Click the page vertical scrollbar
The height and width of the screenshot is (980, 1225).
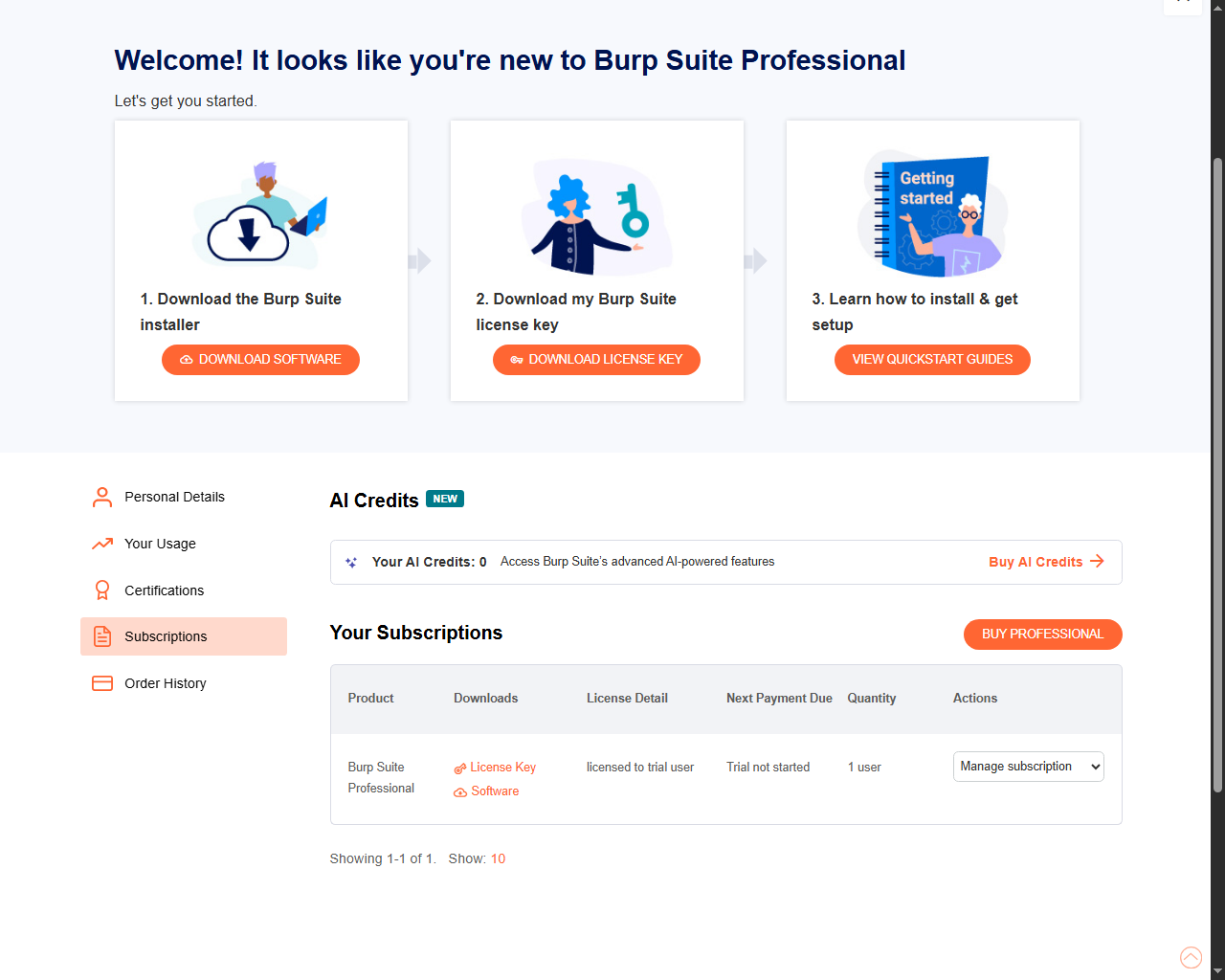tap(1217, 475)
